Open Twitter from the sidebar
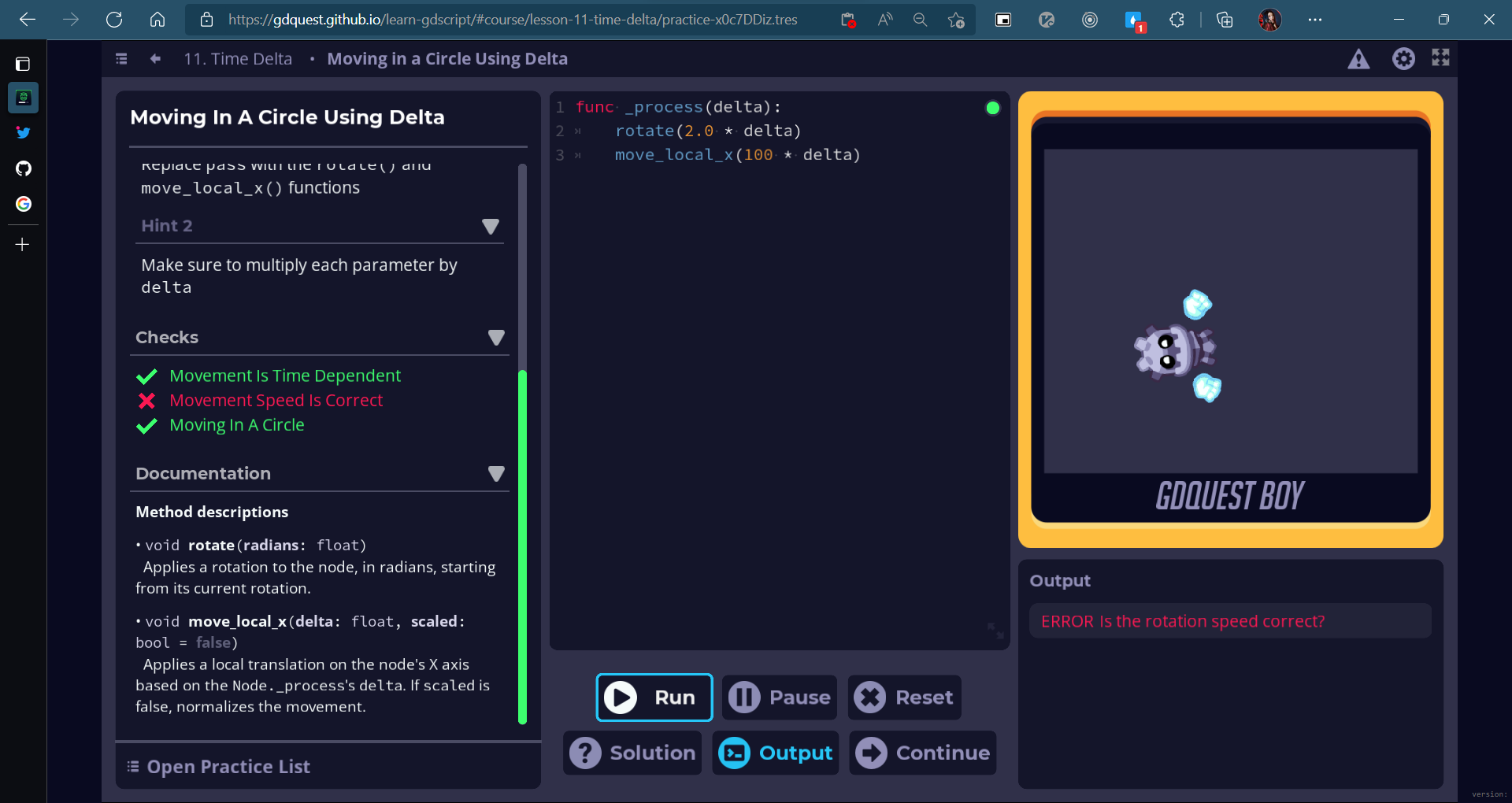The image size is (1512, 803). click(x=24, y=132)
